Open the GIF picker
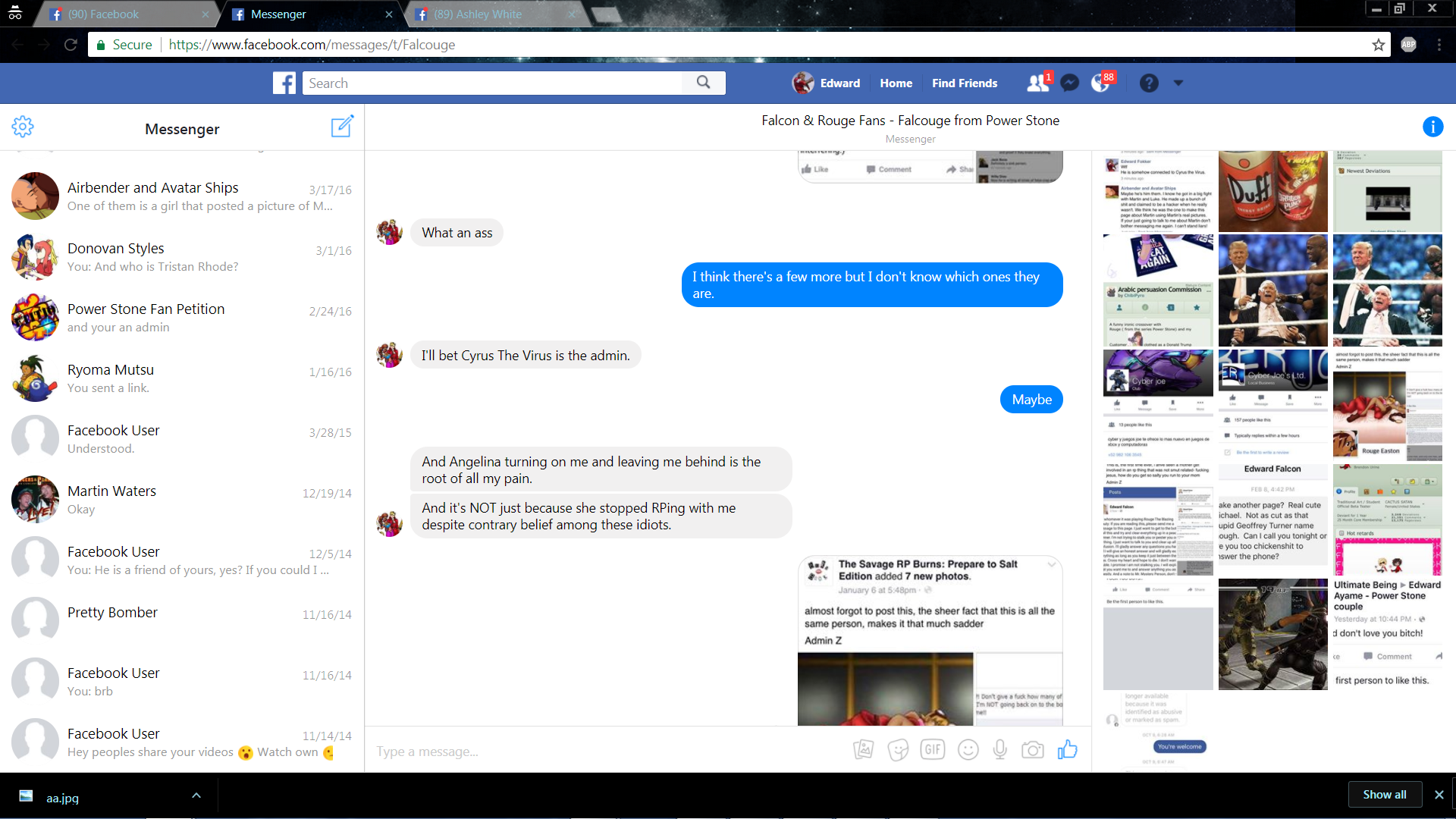This screenshot has width=1456, height=819. coord(933,750)
